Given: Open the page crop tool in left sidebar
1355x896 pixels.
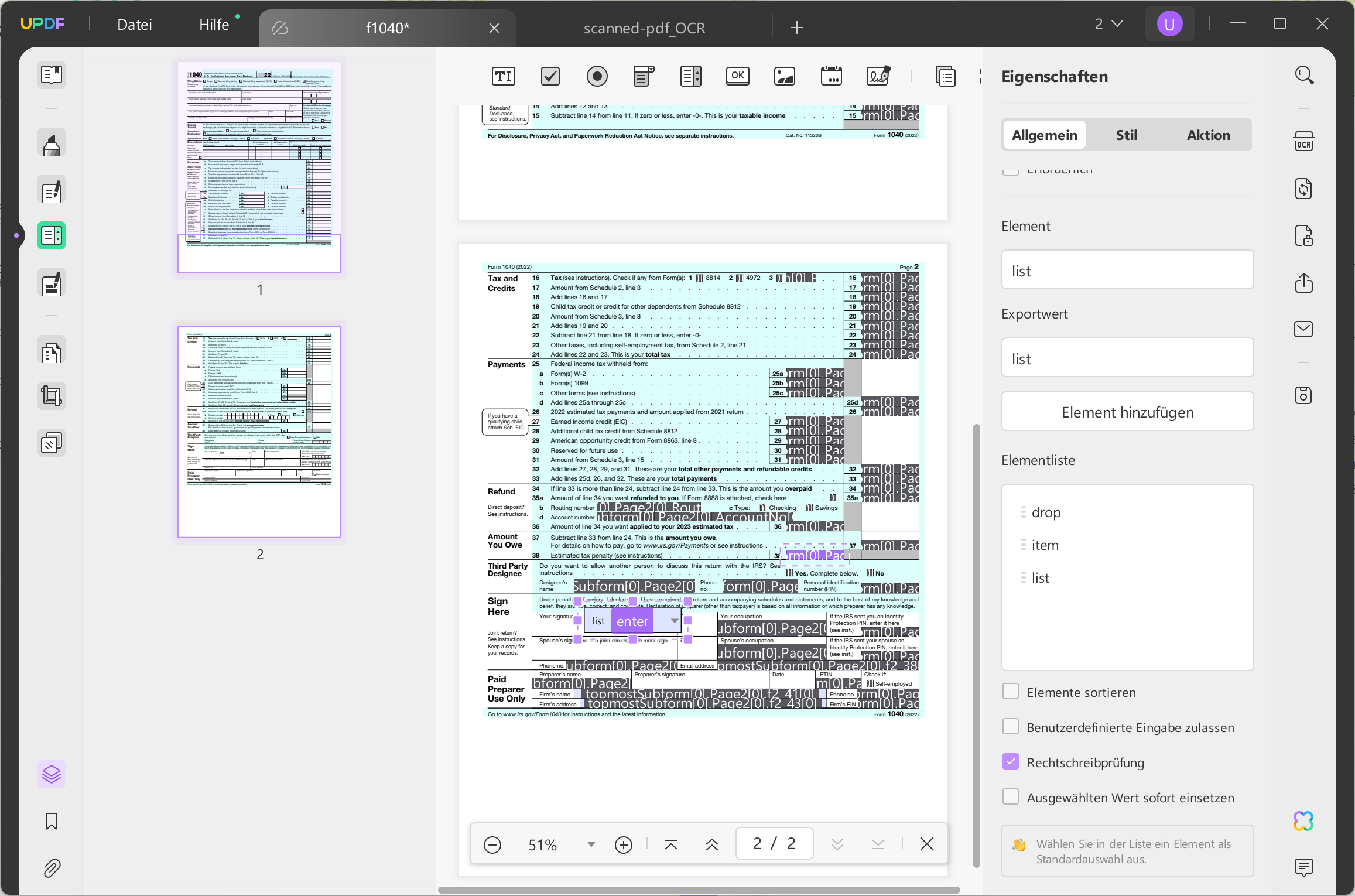Looking at the screenshot, I should [51, 395].
